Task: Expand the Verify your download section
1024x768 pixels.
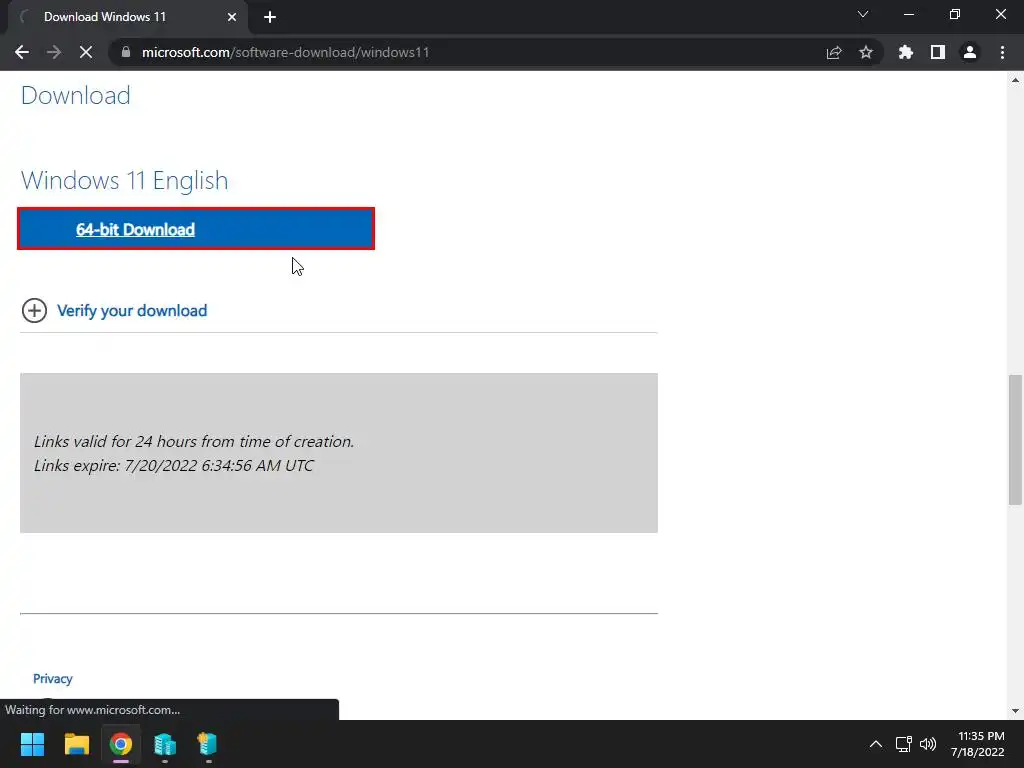Action: tap(34, 311)
